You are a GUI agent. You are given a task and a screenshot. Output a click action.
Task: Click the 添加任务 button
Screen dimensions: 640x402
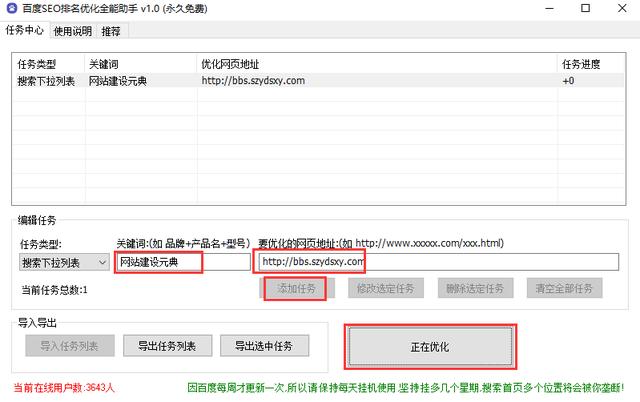(x=297, y=289)
